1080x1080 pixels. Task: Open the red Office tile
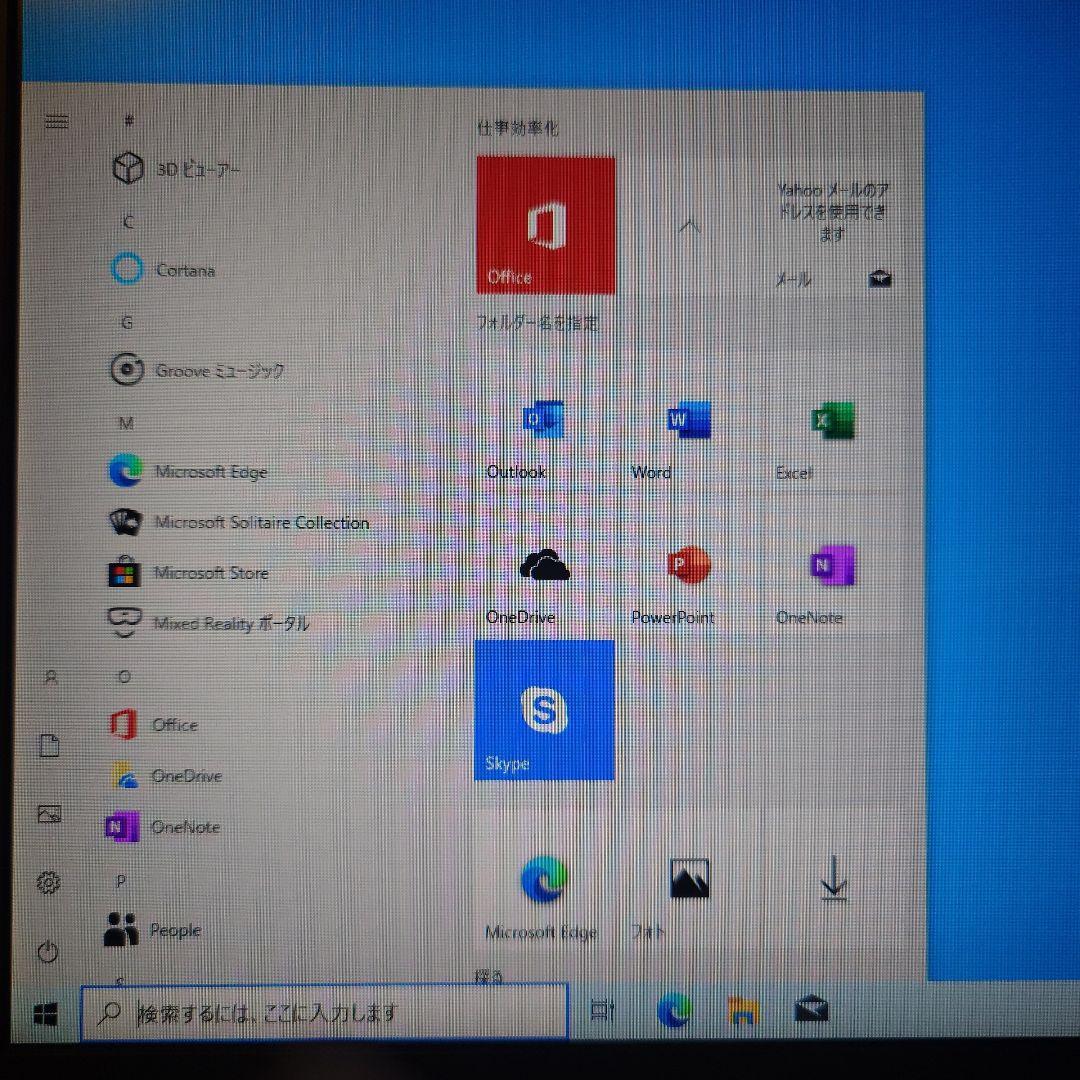point(545,225)
